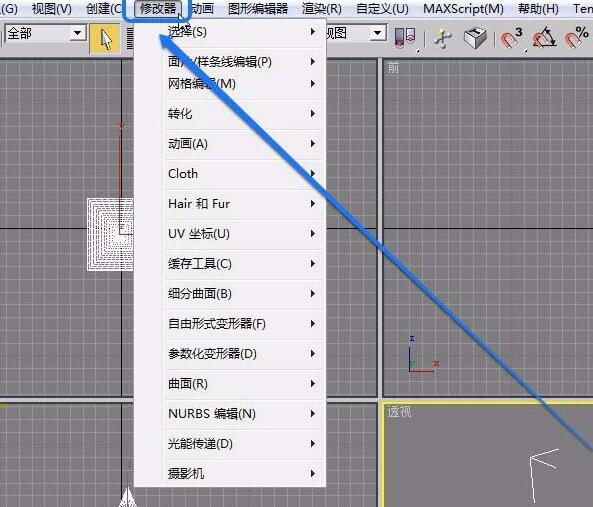Screen dimensions: 593x507
Task: Open the 创建 menu
Action: [104, 8]
